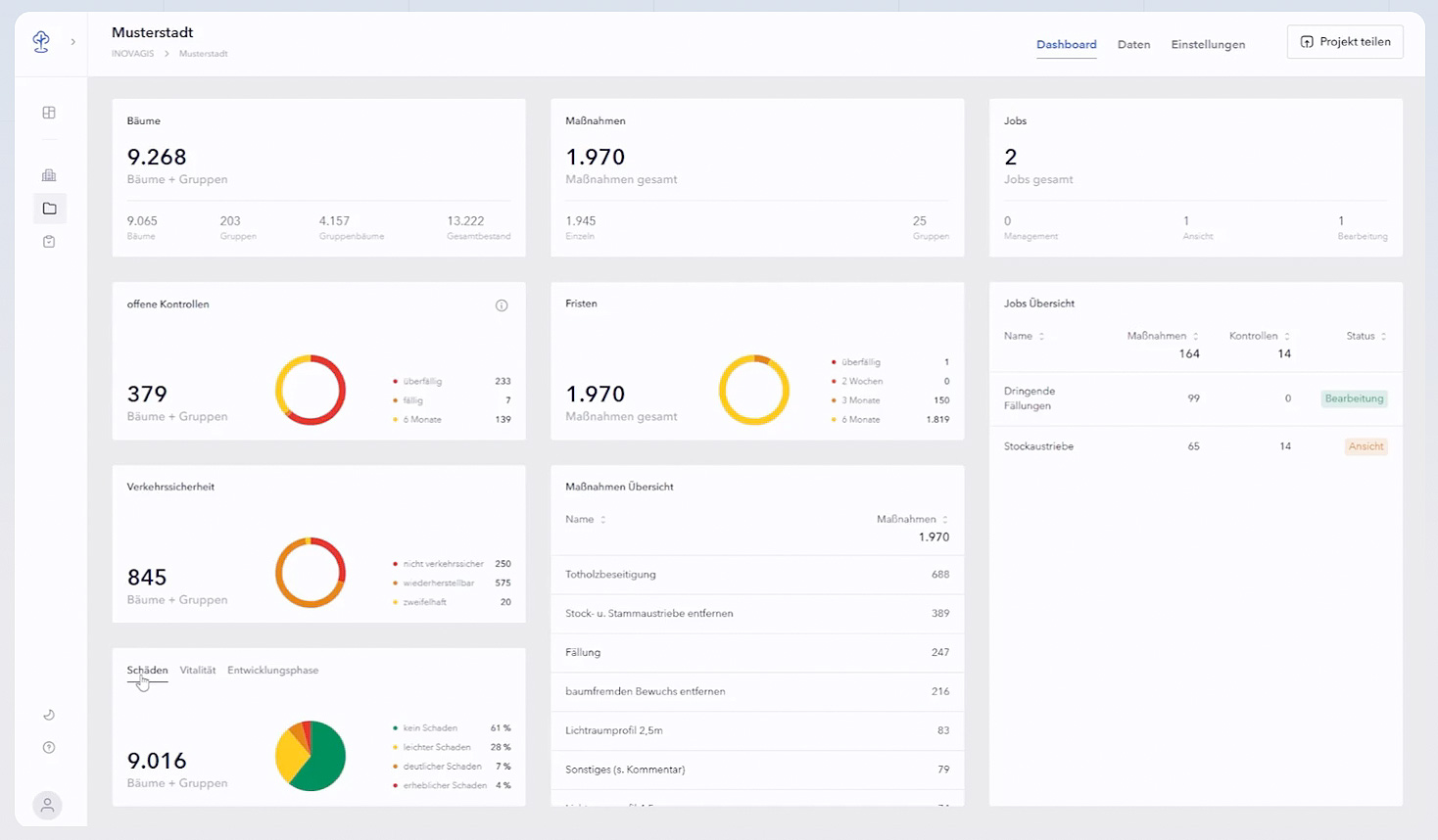The image size is (1438, 840).
Task: Click the Projekt teilen button
Action: click(x=1344, y=42)
